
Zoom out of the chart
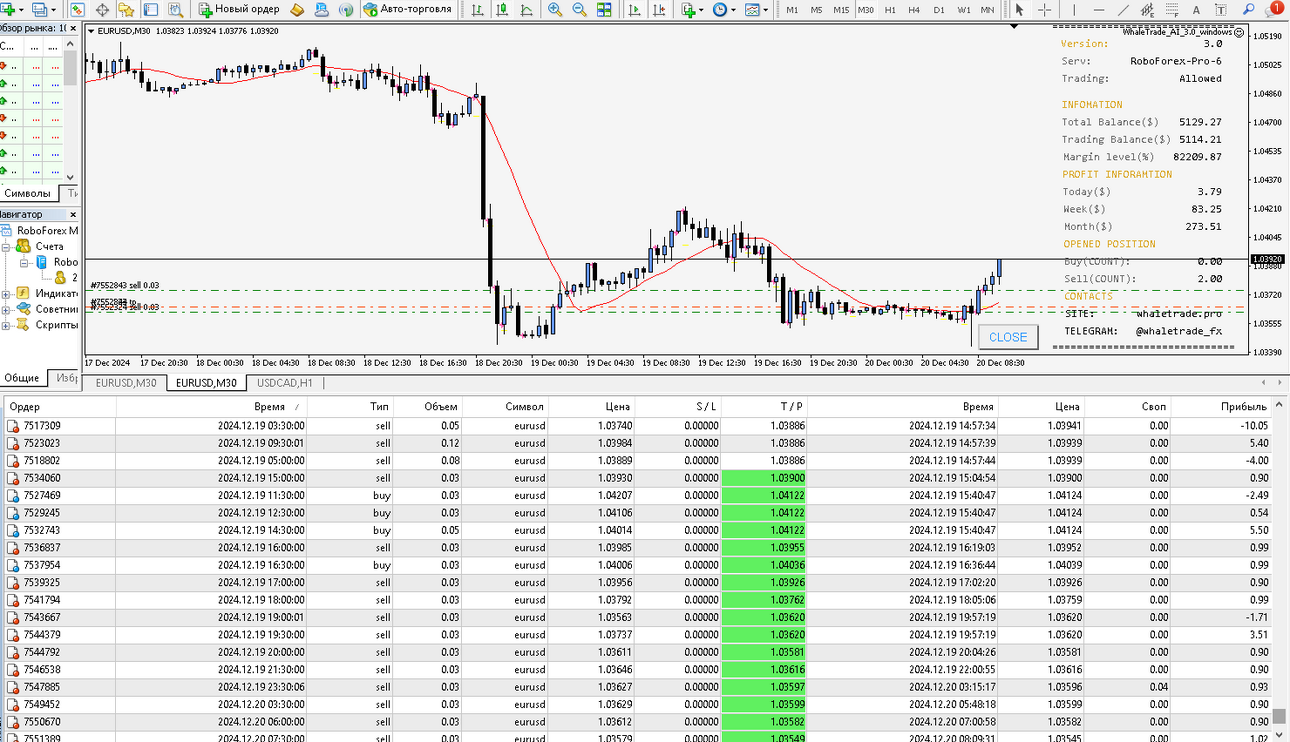(x=579, y=10)
